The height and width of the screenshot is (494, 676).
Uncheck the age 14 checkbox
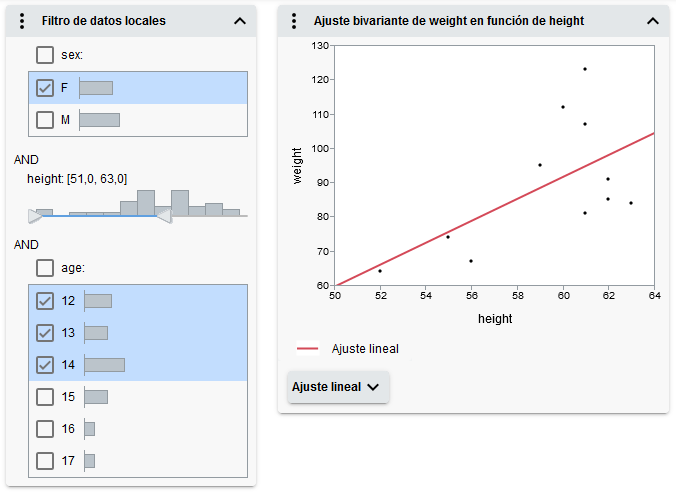coord(45,364)
